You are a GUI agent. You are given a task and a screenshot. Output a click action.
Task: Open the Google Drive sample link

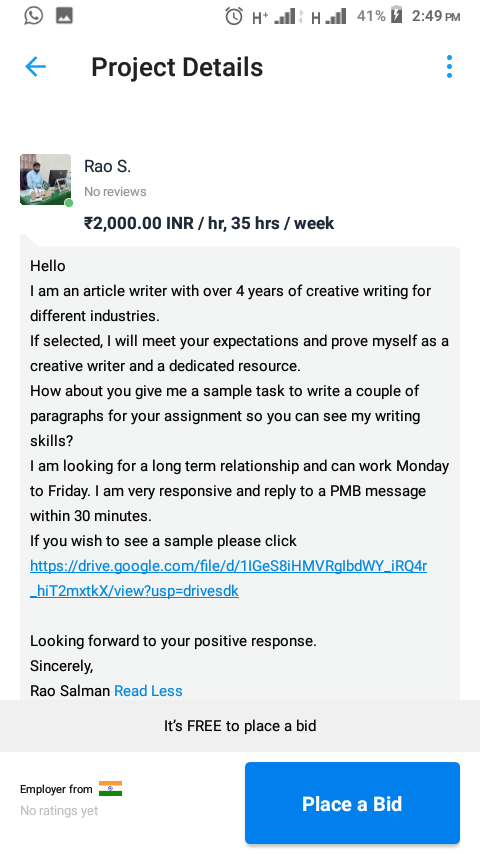coord(228,578)
